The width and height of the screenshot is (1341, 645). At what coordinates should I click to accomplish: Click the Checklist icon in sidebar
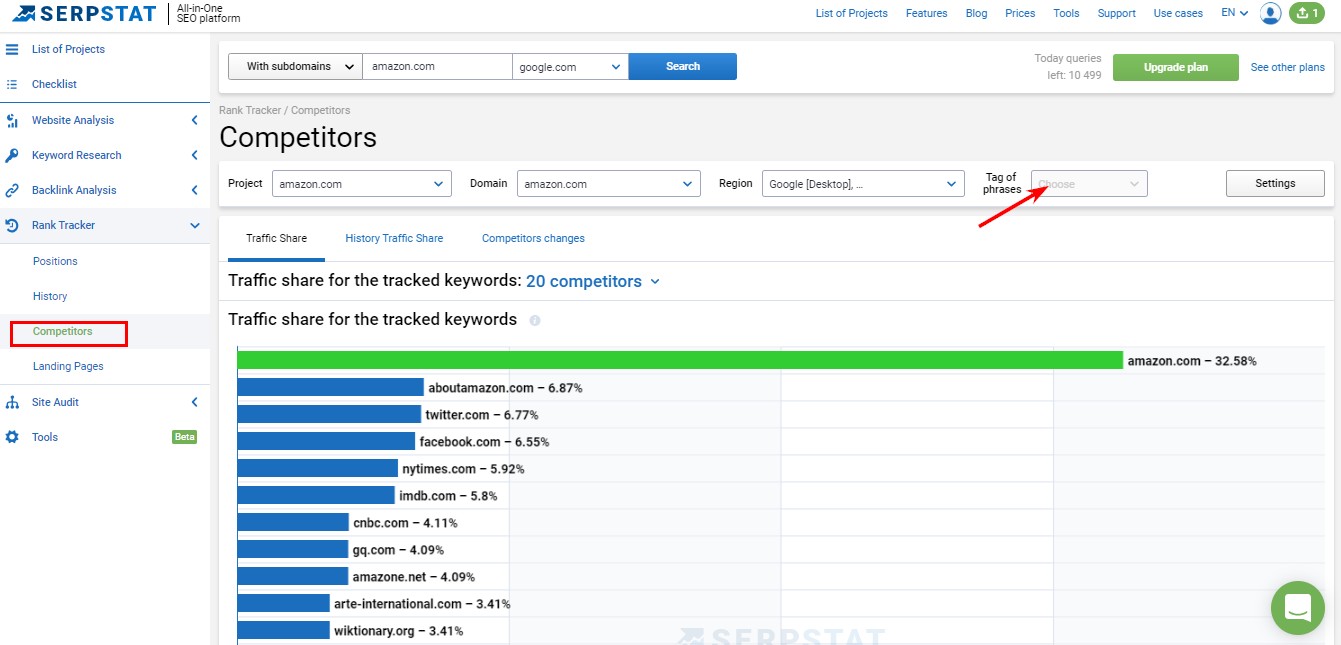pos(12,84)
